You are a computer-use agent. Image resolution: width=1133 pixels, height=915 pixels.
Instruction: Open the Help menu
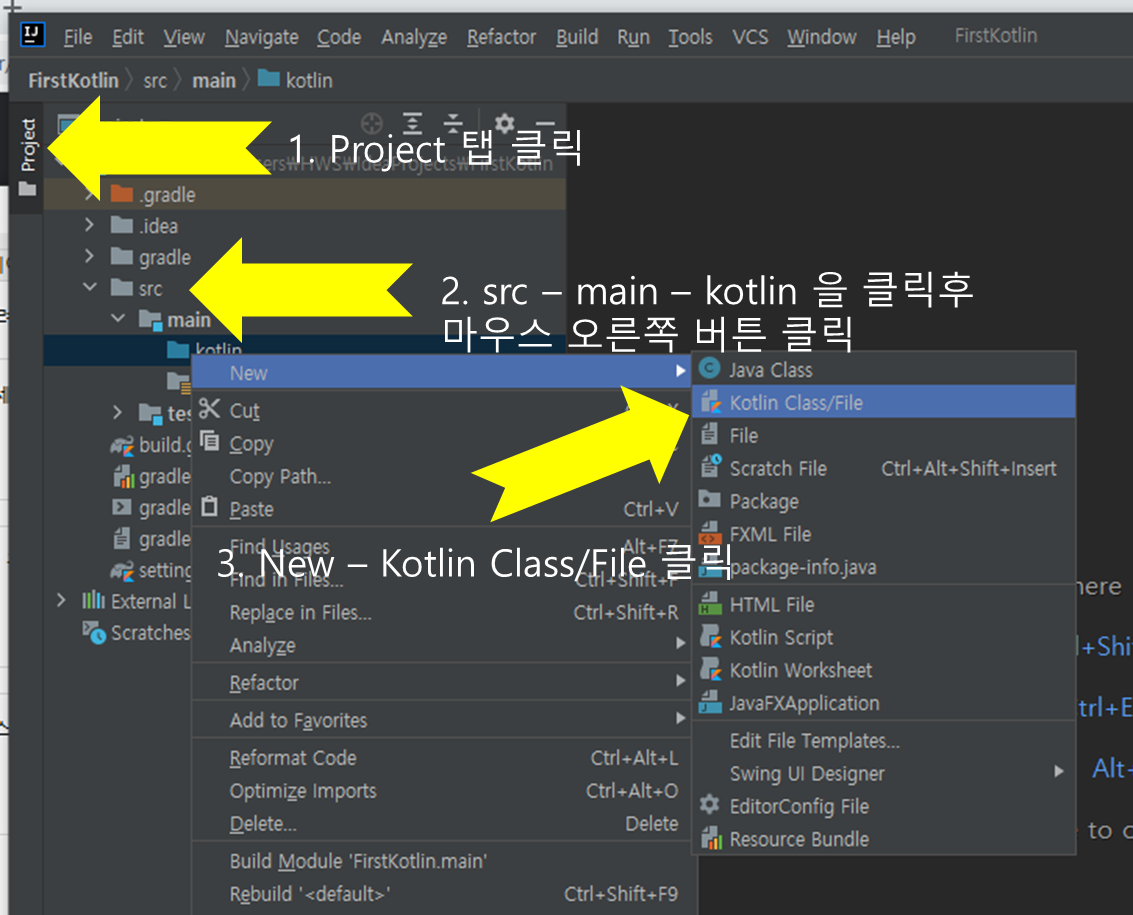pyautogui.click(x=896, y=37)
